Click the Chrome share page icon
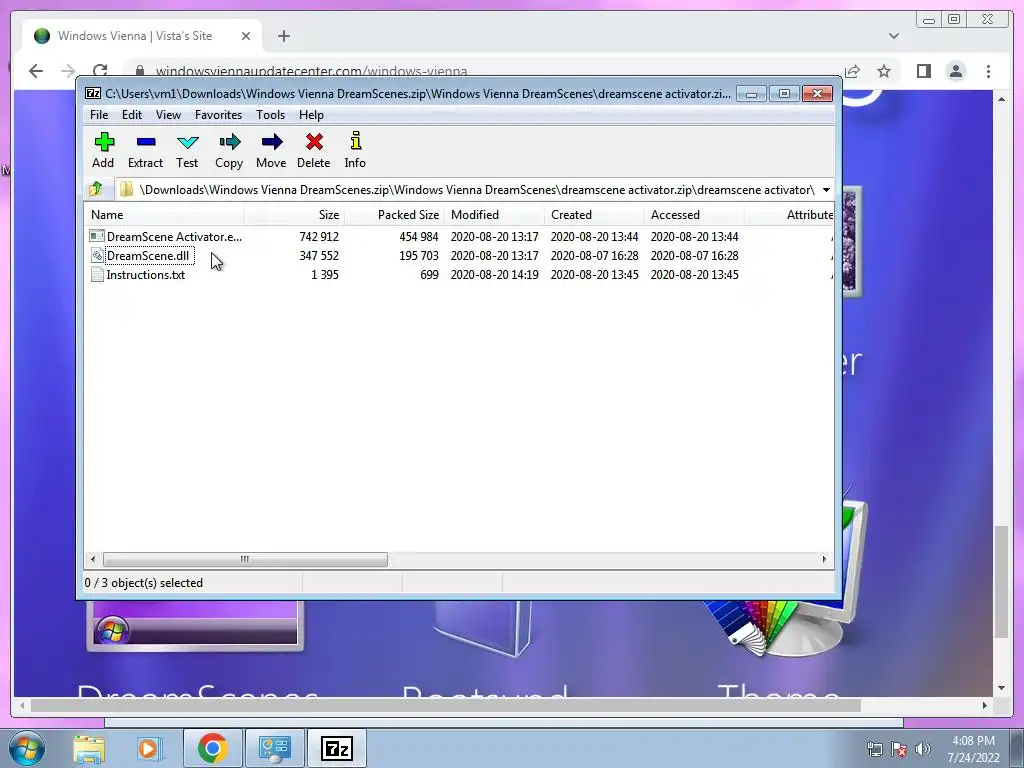The image size is (1024, 768). click(x=852, y=71)
